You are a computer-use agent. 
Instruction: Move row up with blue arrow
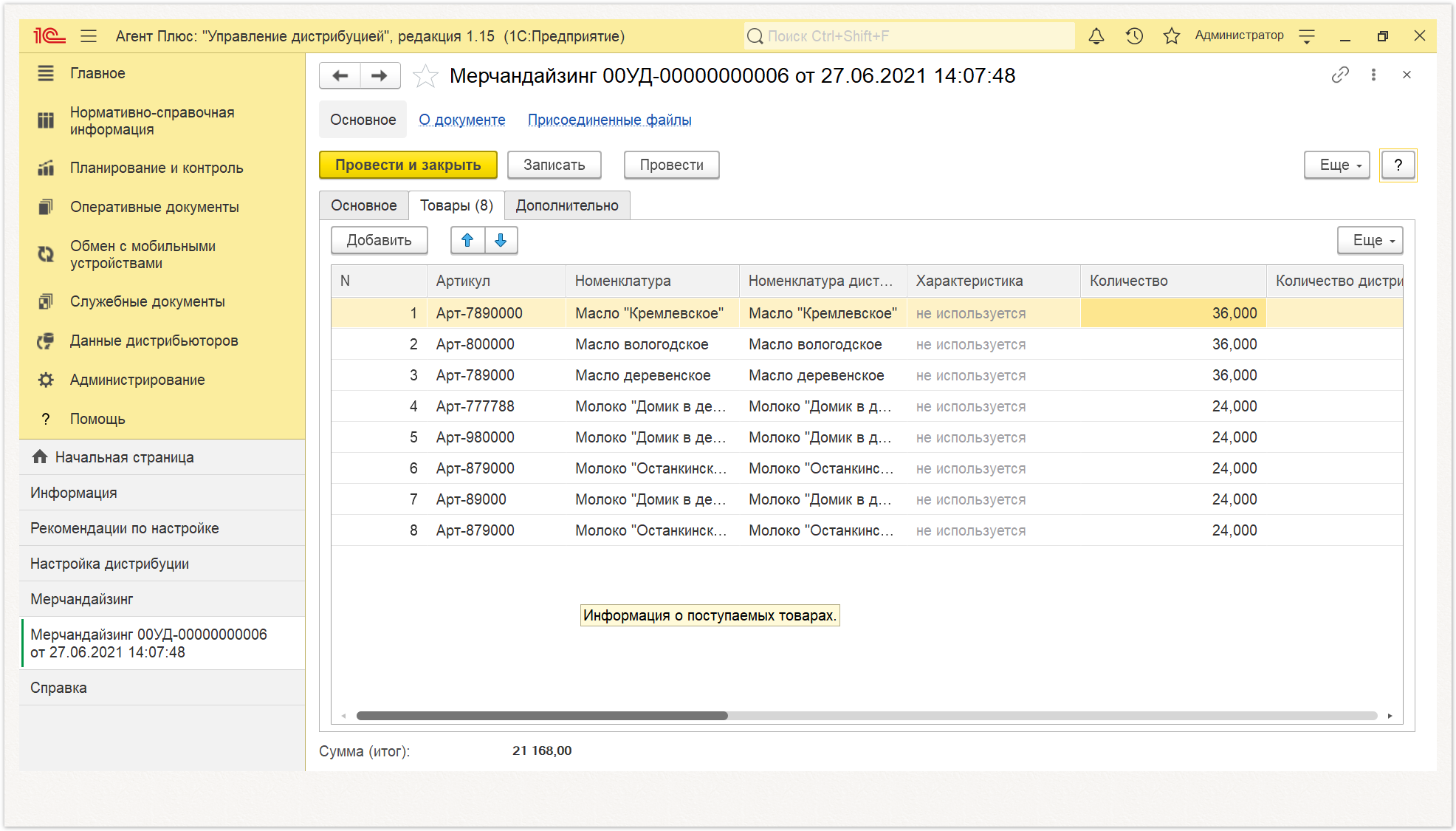click(467, 240)
